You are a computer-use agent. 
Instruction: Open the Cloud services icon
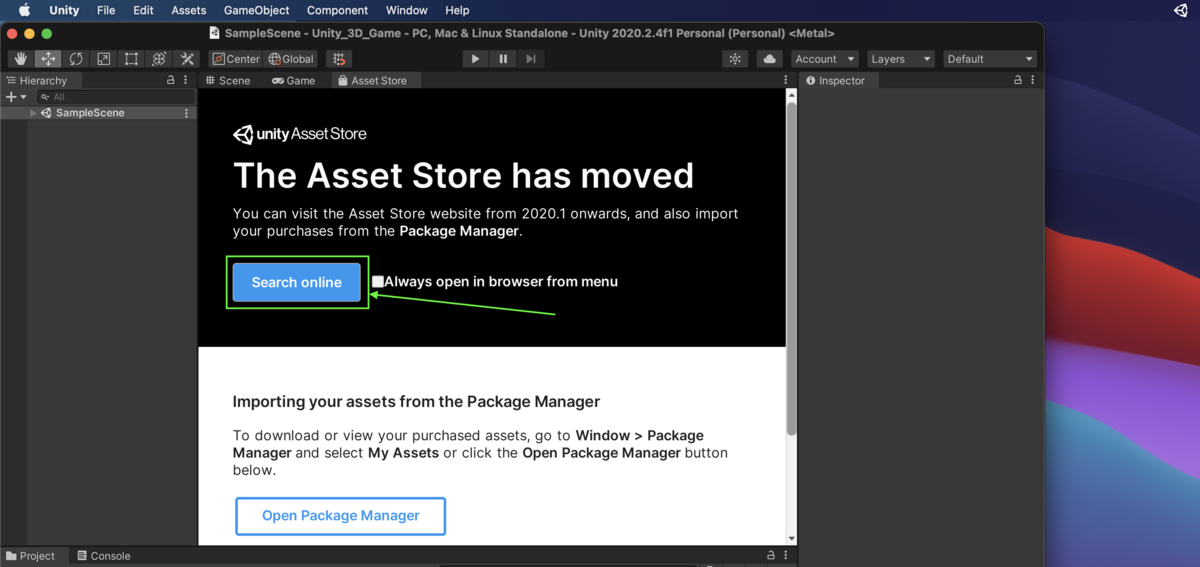pyautogui.click(x=769, y=59)
